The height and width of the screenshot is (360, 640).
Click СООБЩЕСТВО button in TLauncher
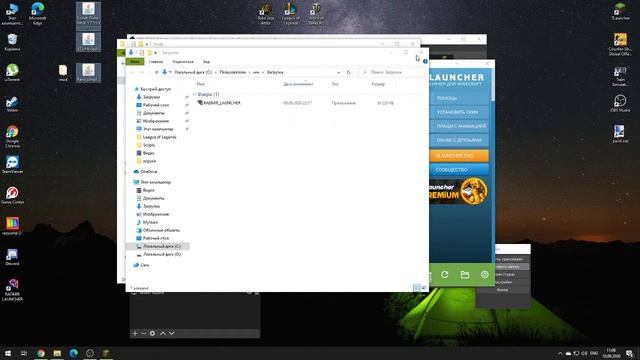coord(459,169)
